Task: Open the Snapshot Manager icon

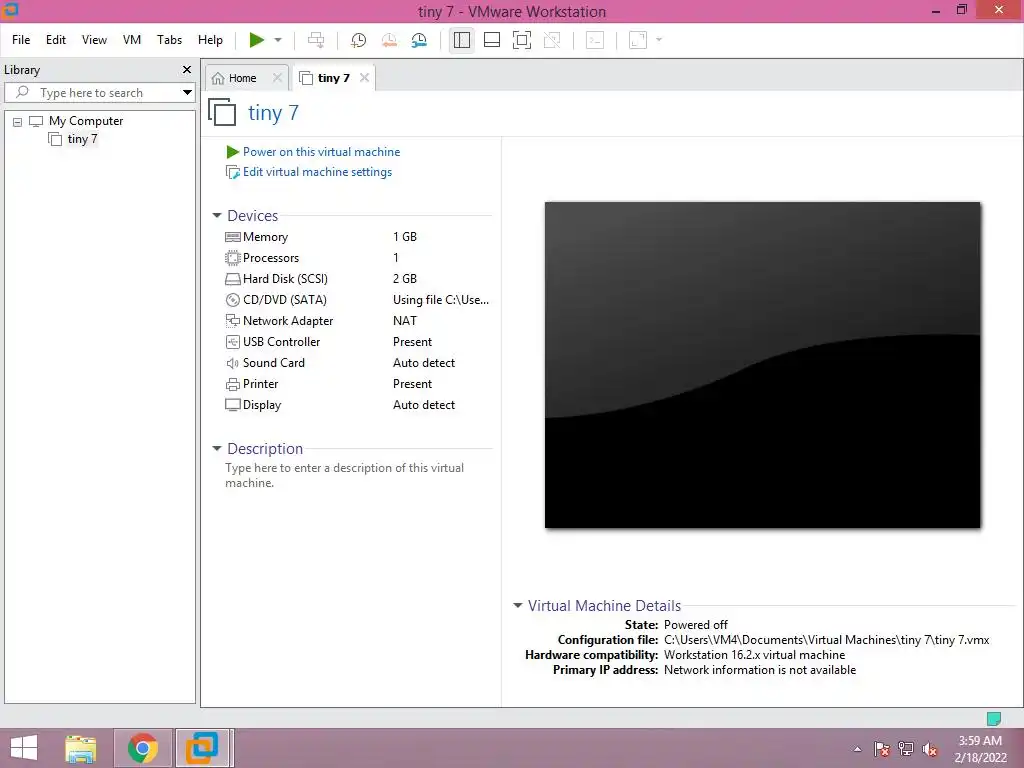Action: (x=419, y=40)
